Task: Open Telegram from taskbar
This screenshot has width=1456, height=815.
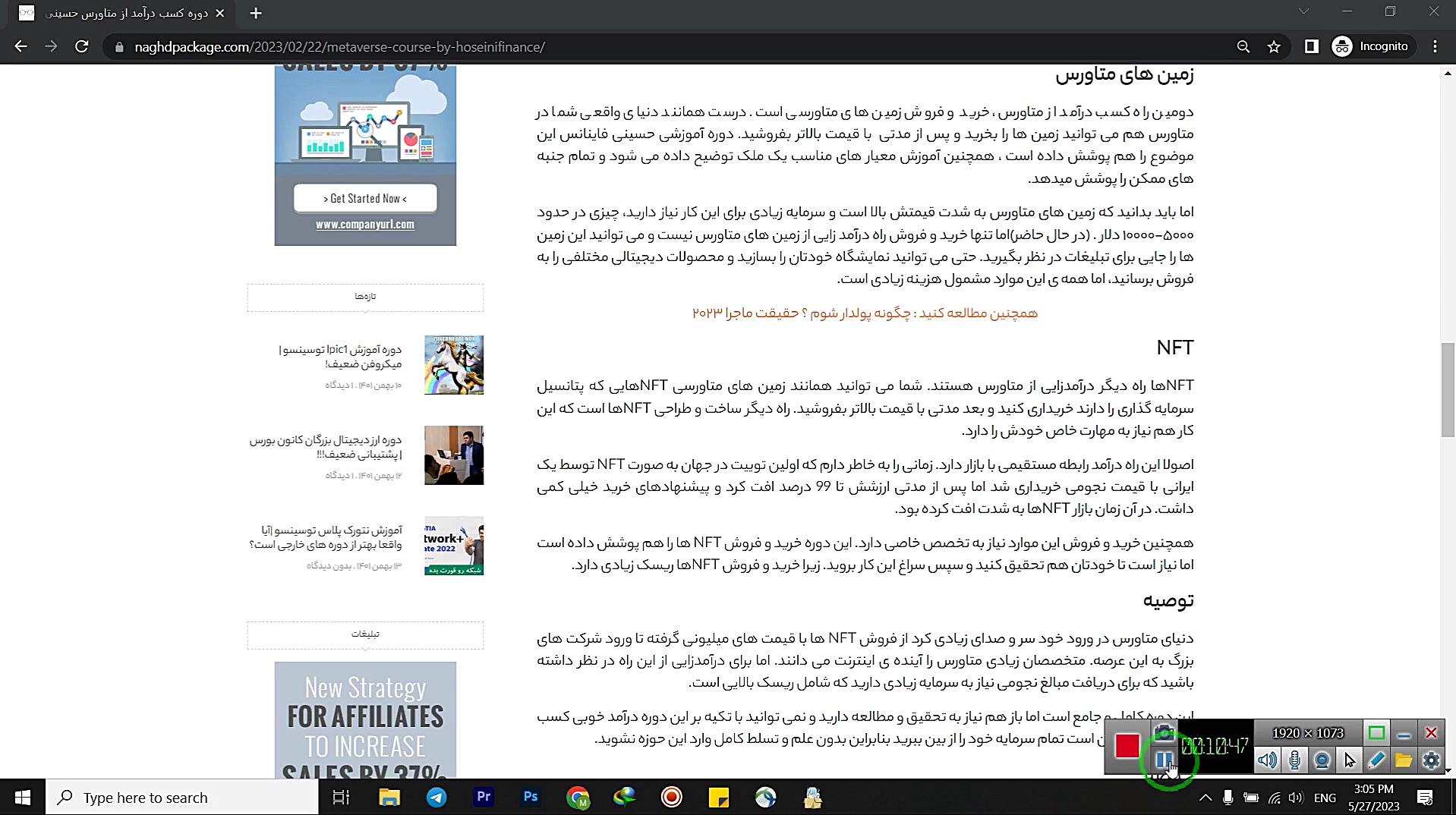Action: (436, 798)
